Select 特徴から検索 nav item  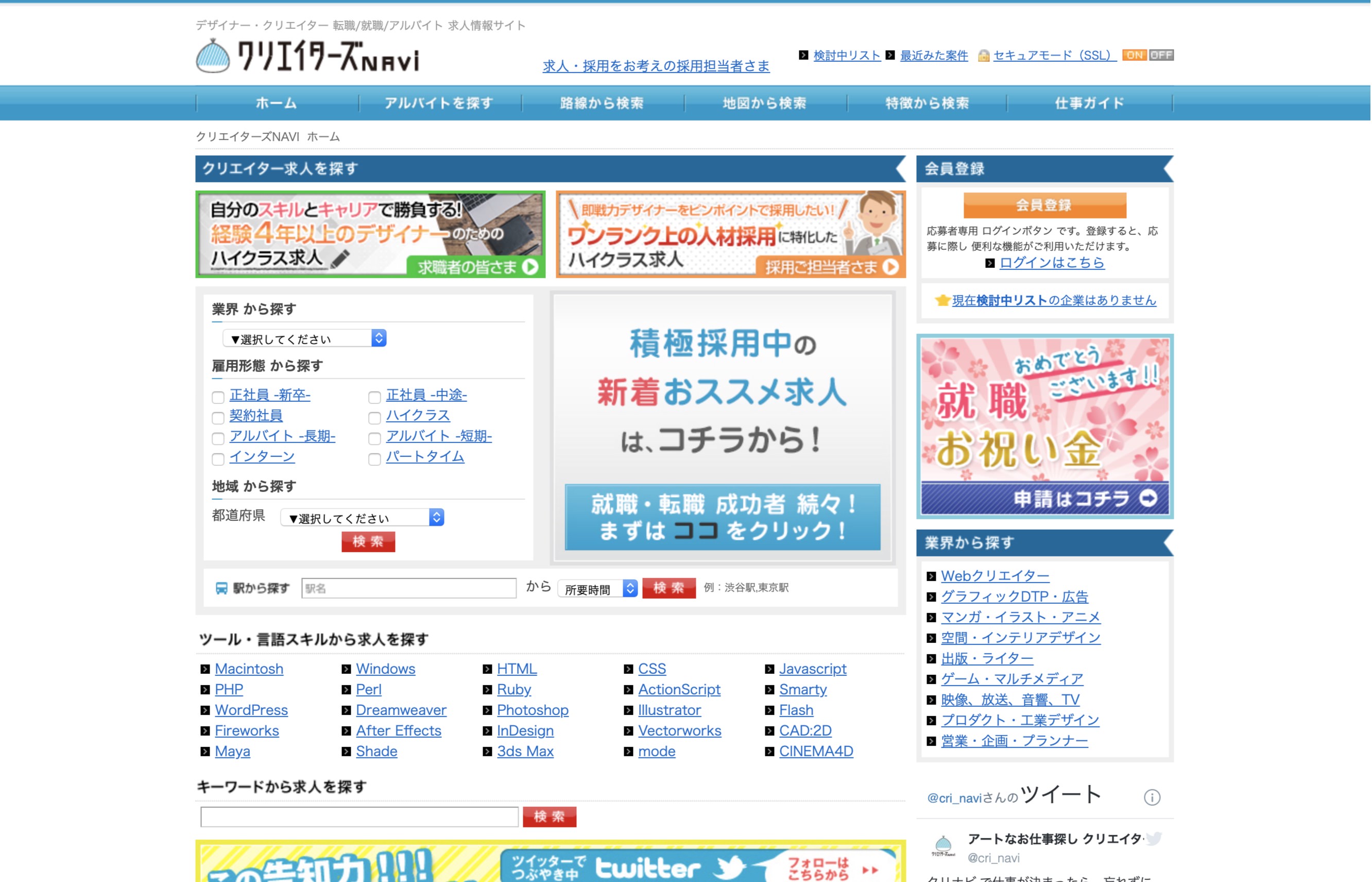927,103
